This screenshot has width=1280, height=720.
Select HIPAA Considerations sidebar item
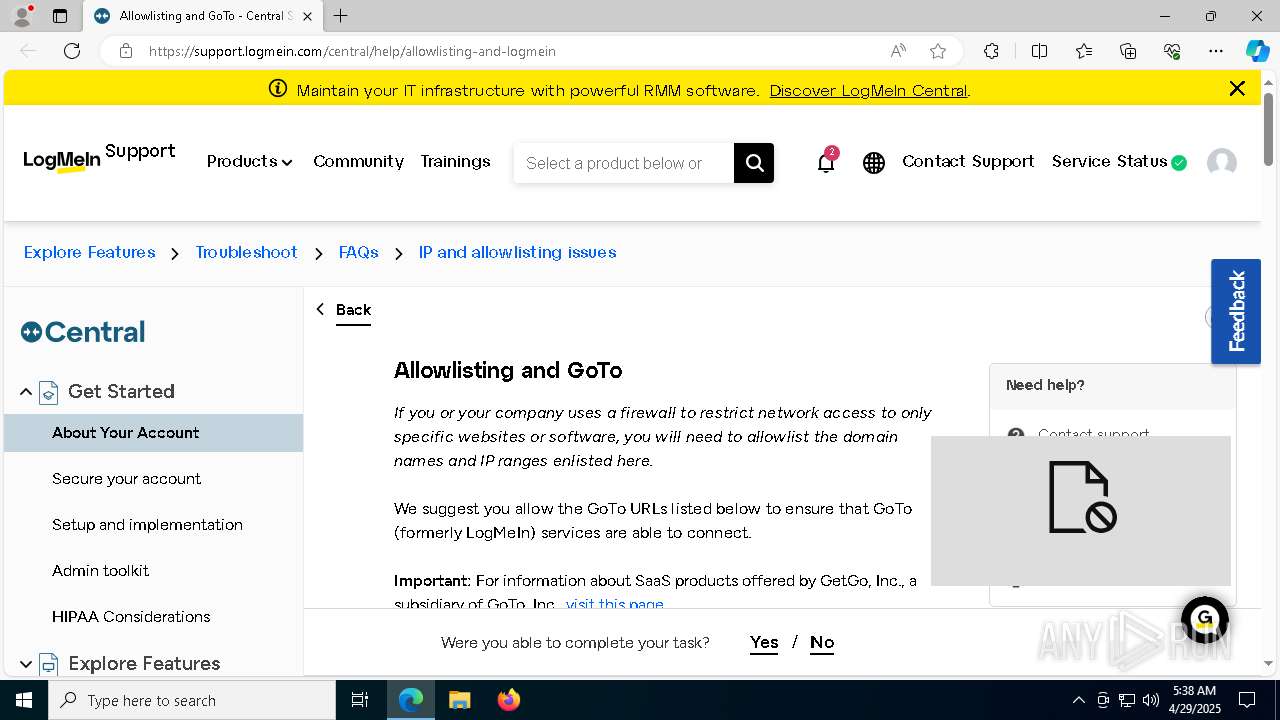(x=153, y=617)
